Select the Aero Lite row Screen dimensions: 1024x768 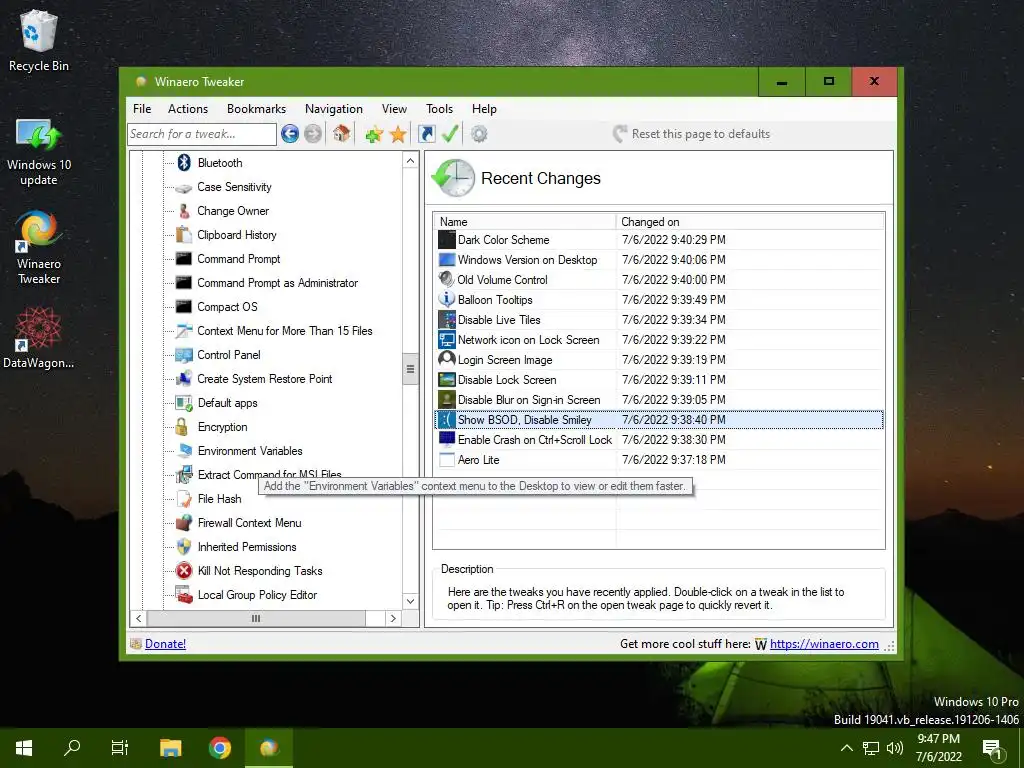pyautogui.click(x=659, y=460)
